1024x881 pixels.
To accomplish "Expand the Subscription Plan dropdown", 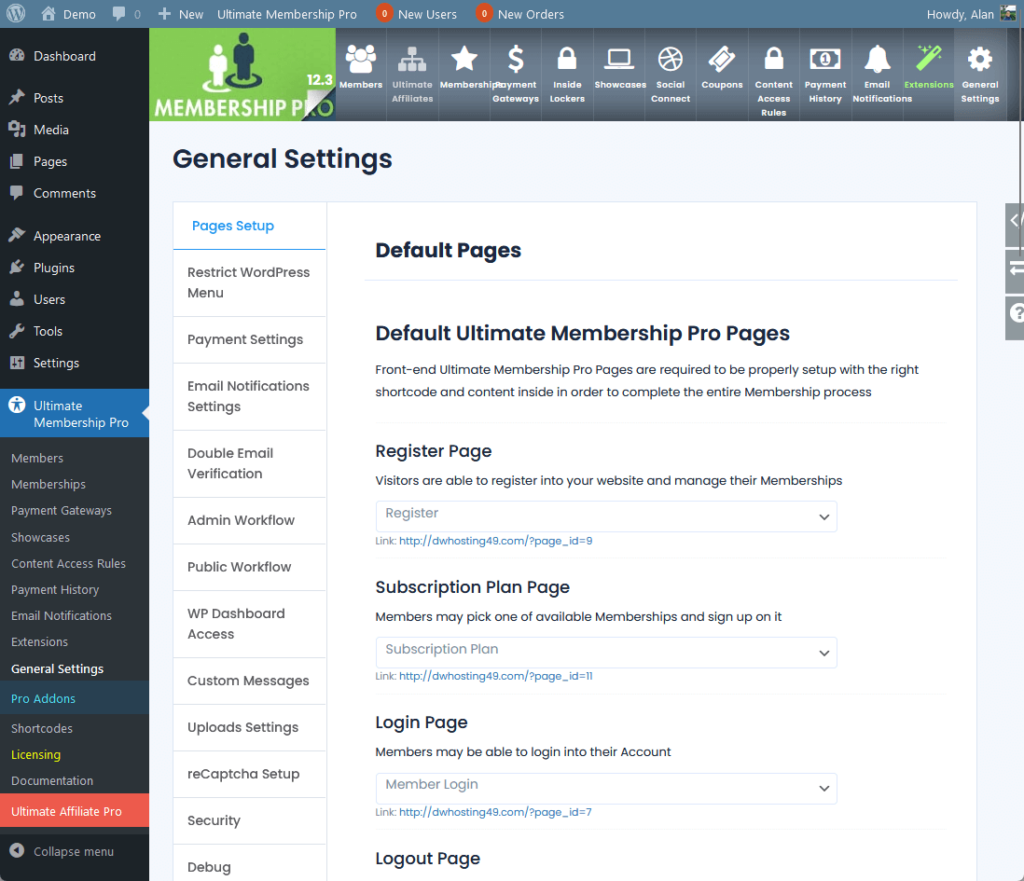I will [606, 652].
